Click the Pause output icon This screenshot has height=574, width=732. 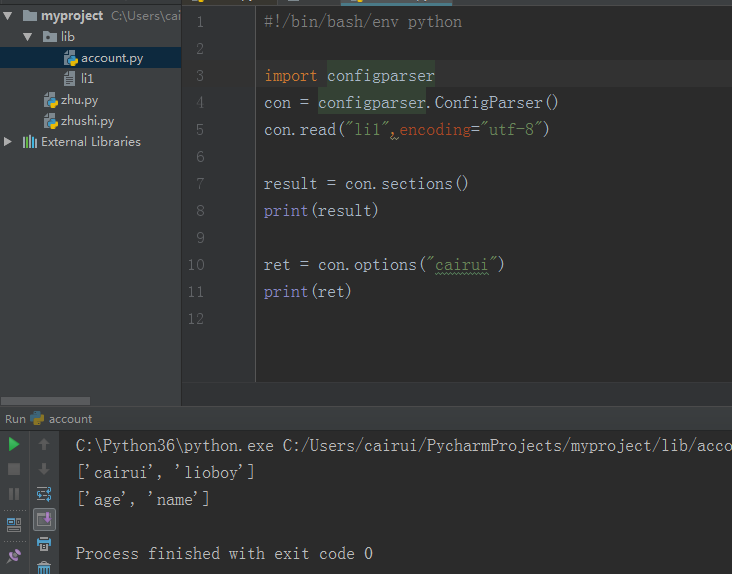click(x=14, y=494)
